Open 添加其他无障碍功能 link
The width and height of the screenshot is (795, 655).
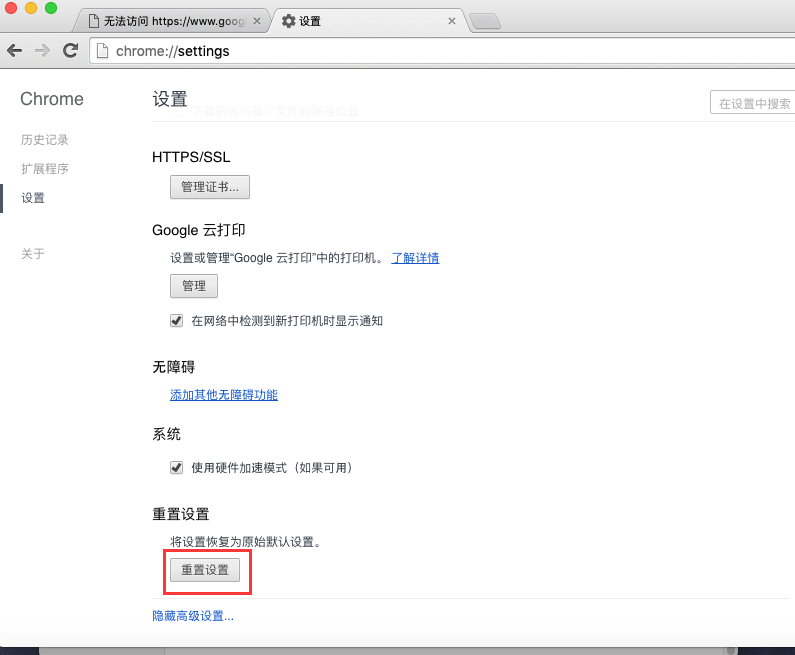[224, 395]
